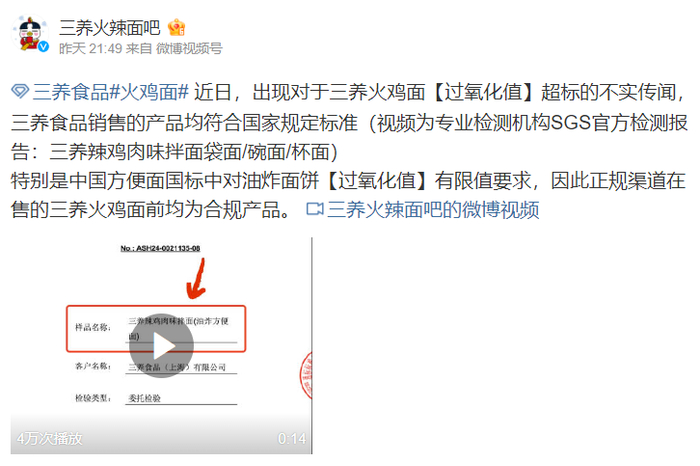Click the orange crown membership badge
700x466 pixels.
coord(176,28)
